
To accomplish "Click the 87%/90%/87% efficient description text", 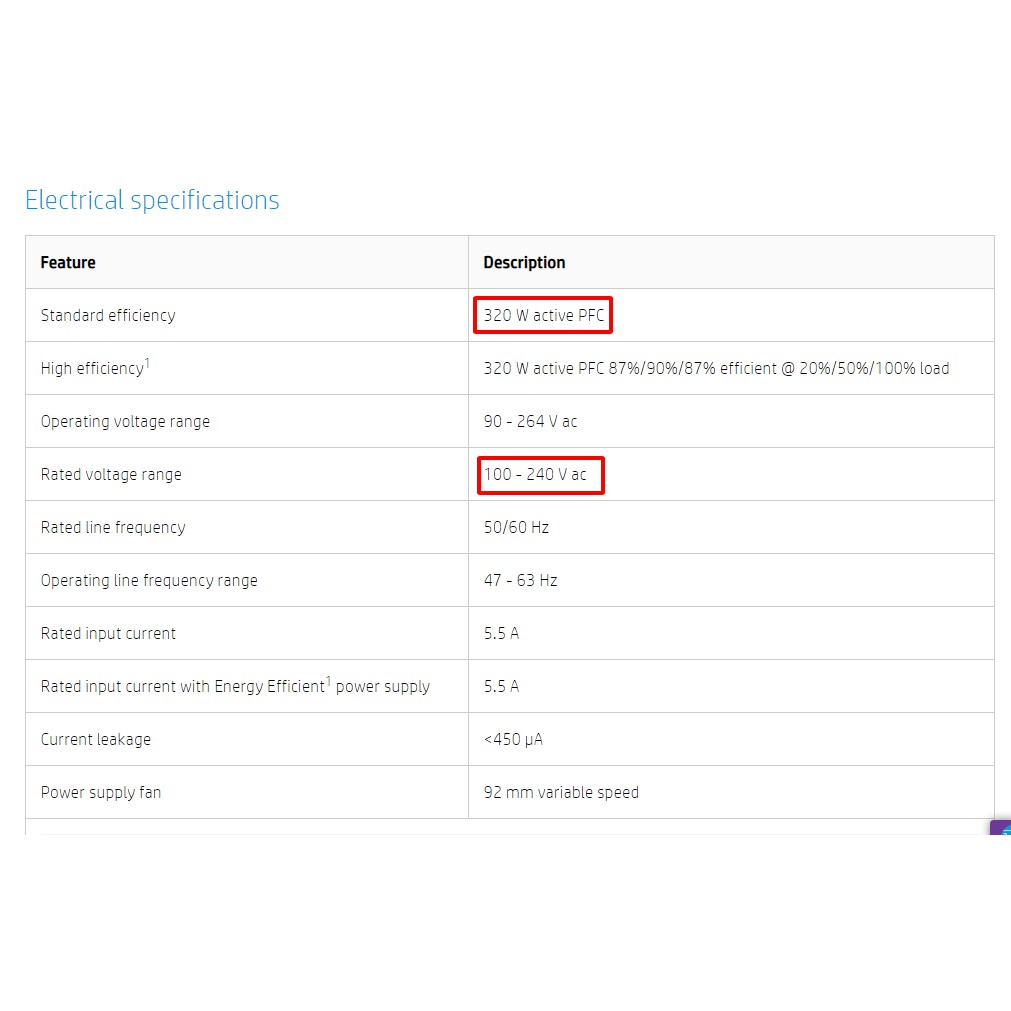I will [x=716, y=369].
